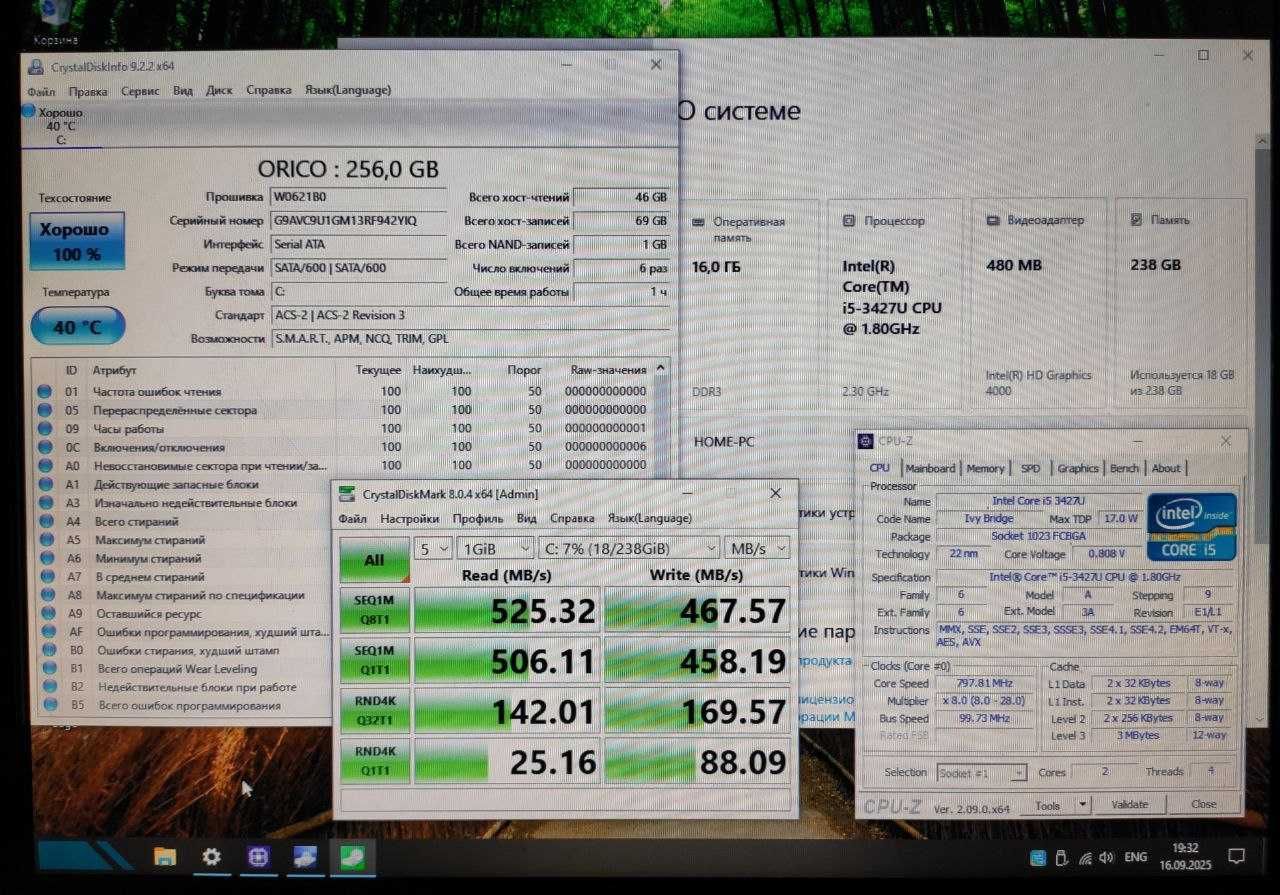
Task: Open Файл menu in CrystalDiskInfo
Action: tap(41, 91)
